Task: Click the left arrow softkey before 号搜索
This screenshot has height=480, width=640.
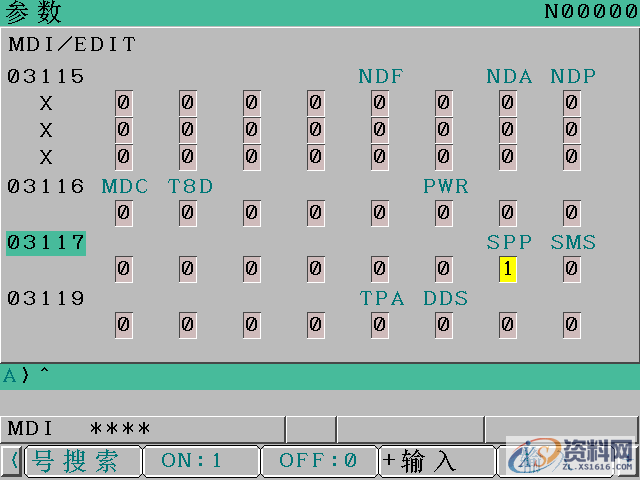Action: 14,461
